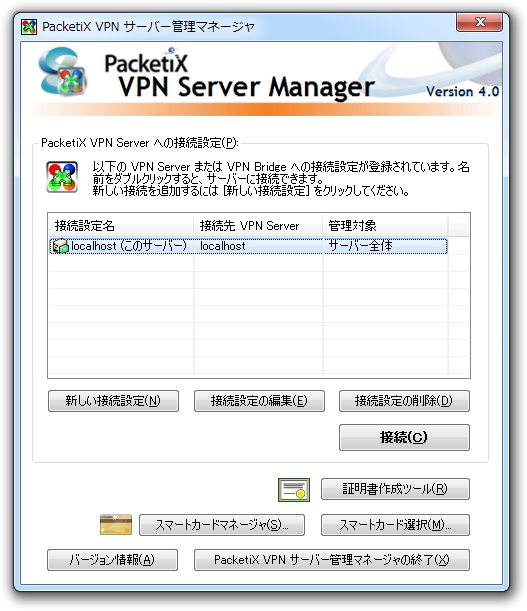Show バージョン情報(A)

[112, 560]
